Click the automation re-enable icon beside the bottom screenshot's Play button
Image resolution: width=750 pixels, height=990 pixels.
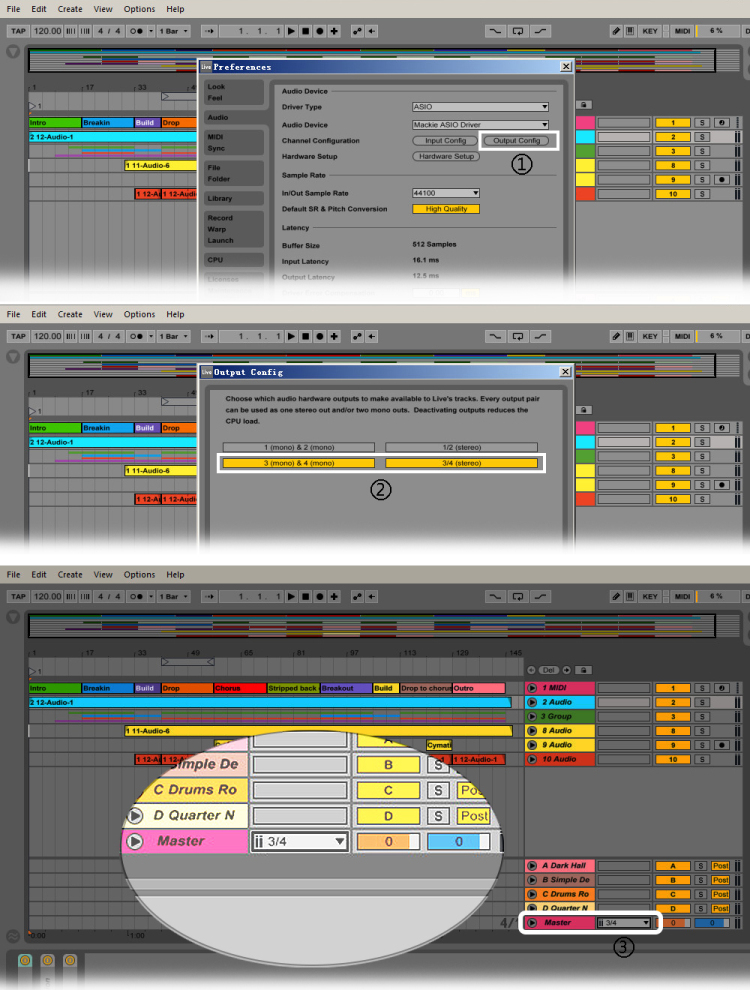point(357,597)
